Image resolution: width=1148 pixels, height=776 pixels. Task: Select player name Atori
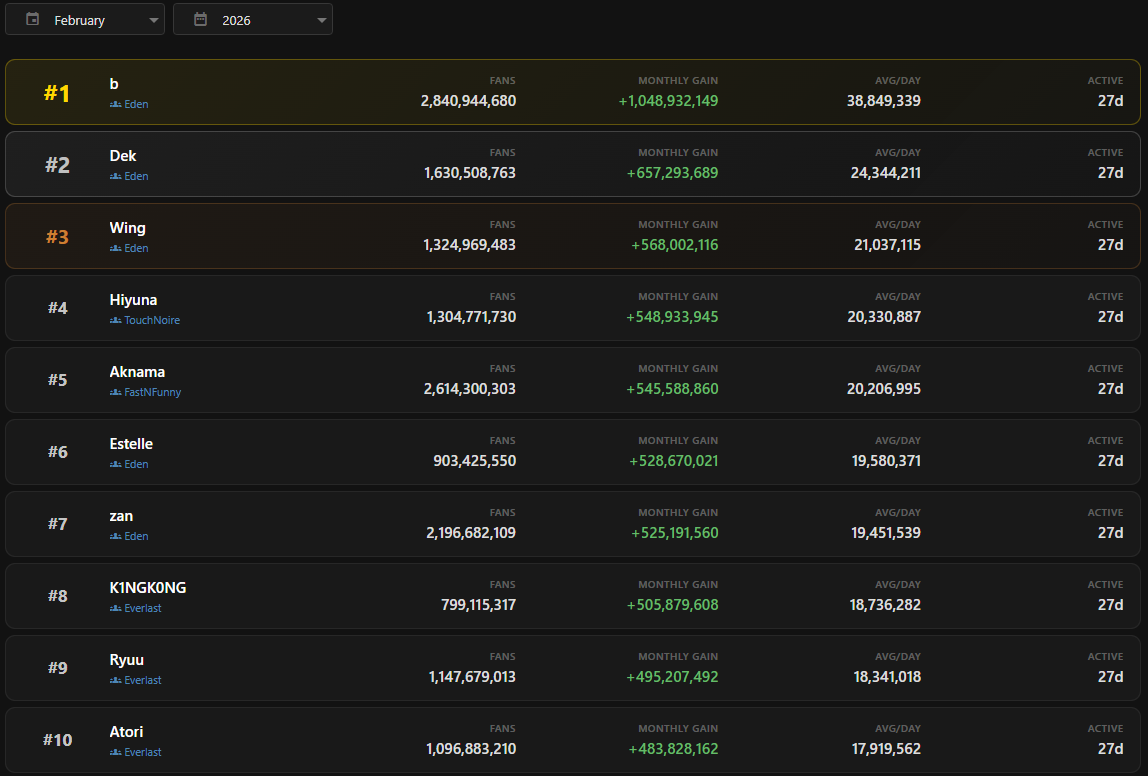pos(127,732)
